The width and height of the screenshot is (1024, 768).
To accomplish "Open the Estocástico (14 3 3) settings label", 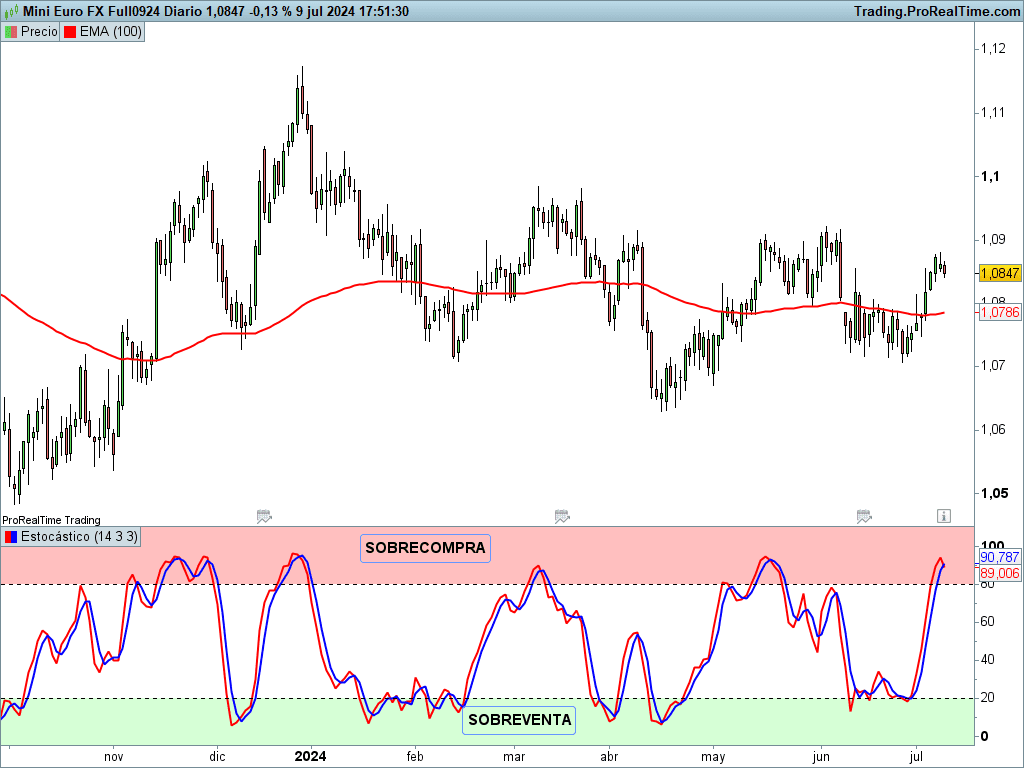I will (x=79, y=537).
